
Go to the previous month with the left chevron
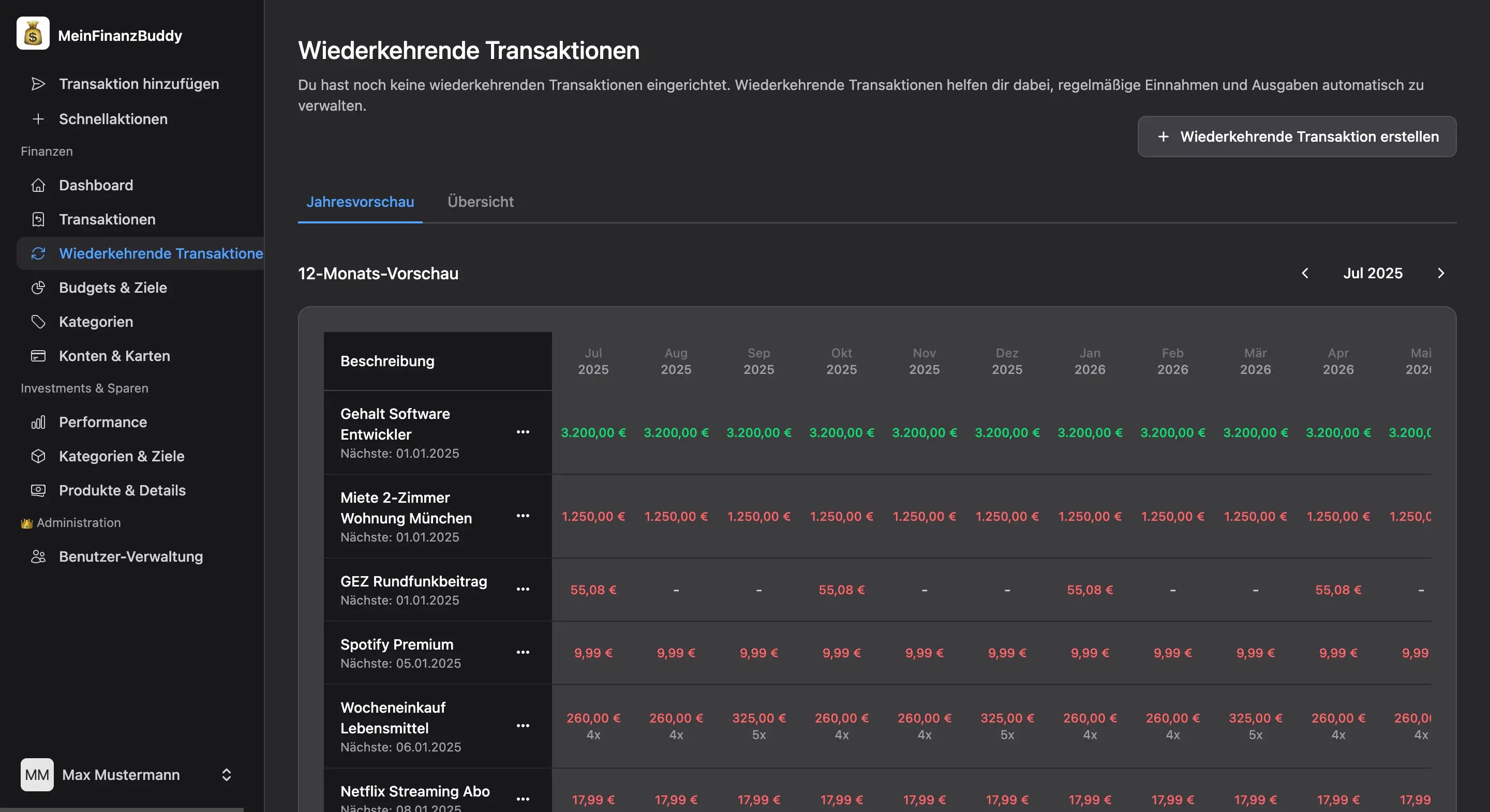pyautogui.click(x=1305, y=273)
